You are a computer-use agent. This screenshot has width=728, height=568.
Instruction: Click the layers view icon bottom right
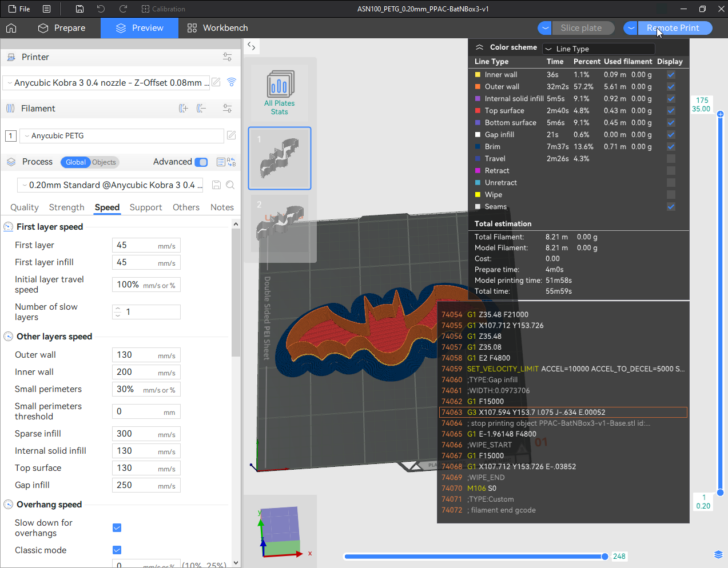pyautogui.click(x=718, y=555)
